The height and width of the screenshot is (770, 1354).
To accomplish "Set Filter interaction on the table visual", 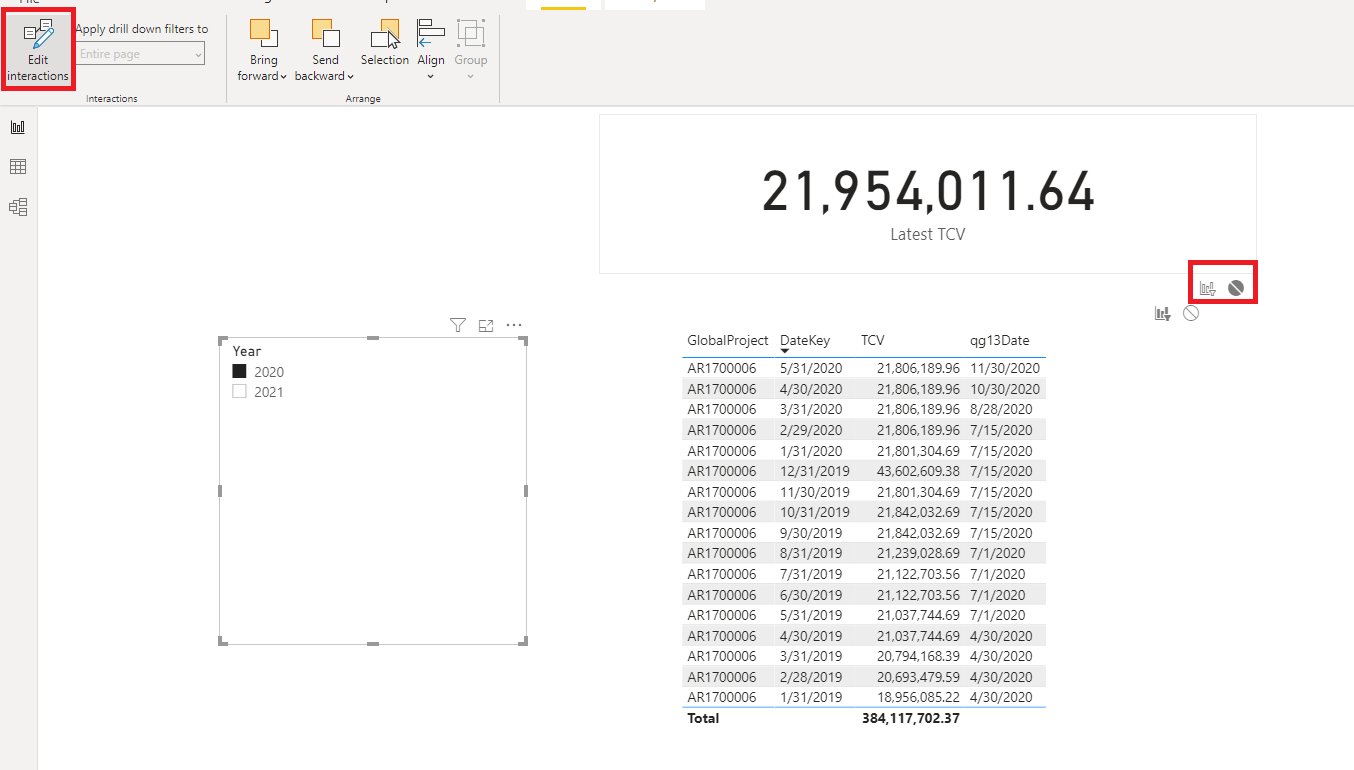I will (x=1162, y=313).
